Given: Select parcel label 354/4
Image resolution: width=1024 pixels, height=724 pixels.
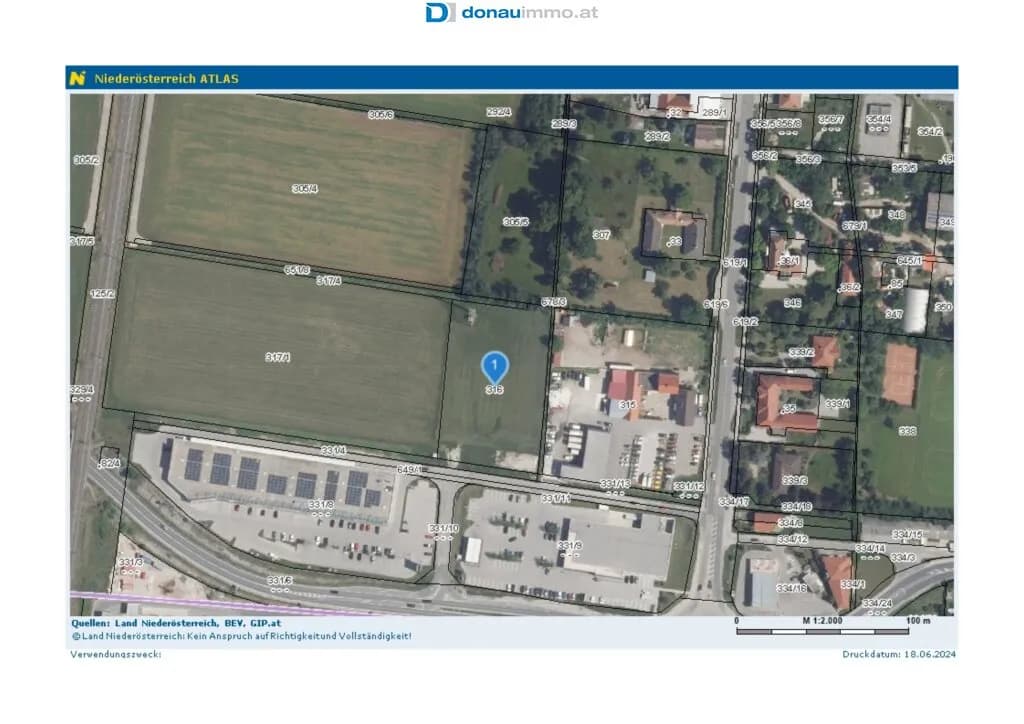Looking at the screenshot, I should point(878,119).
